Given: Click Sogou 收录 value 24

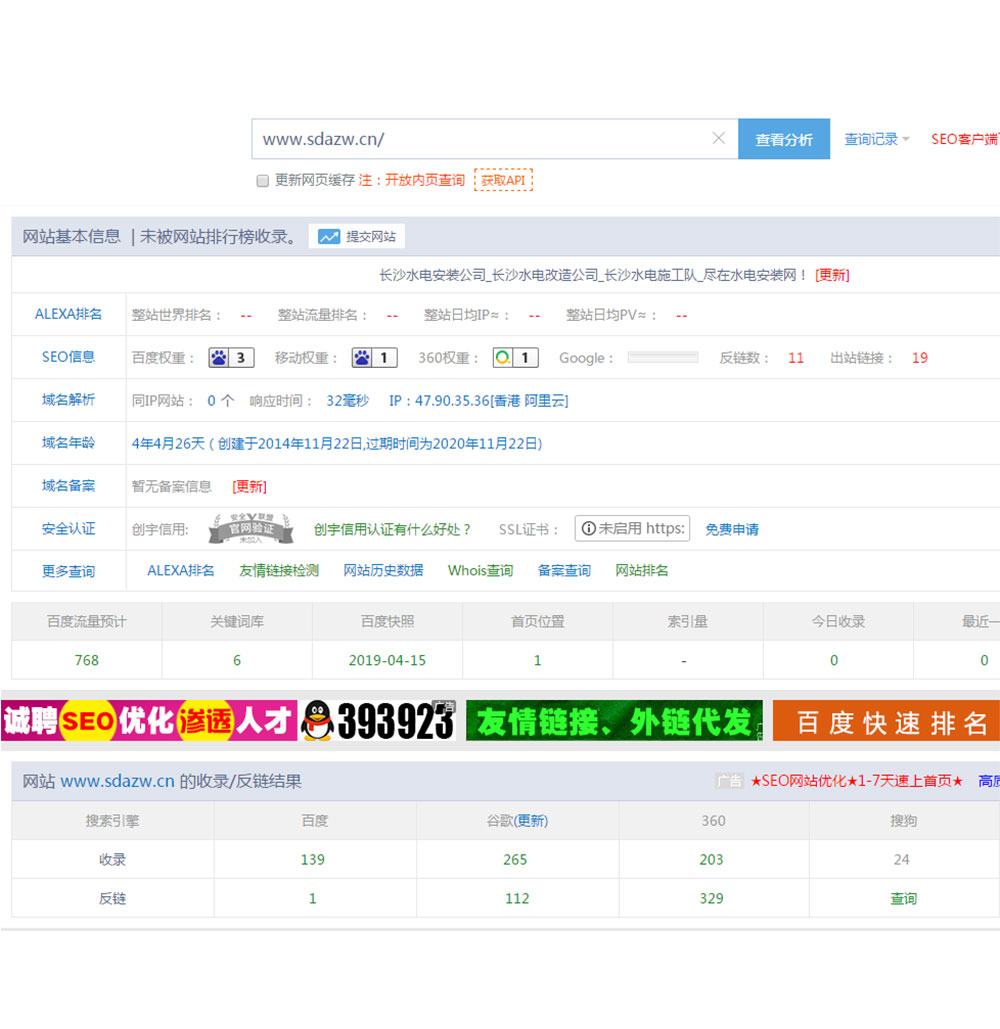Looking at the screenshot, I should tap(902, 860).
